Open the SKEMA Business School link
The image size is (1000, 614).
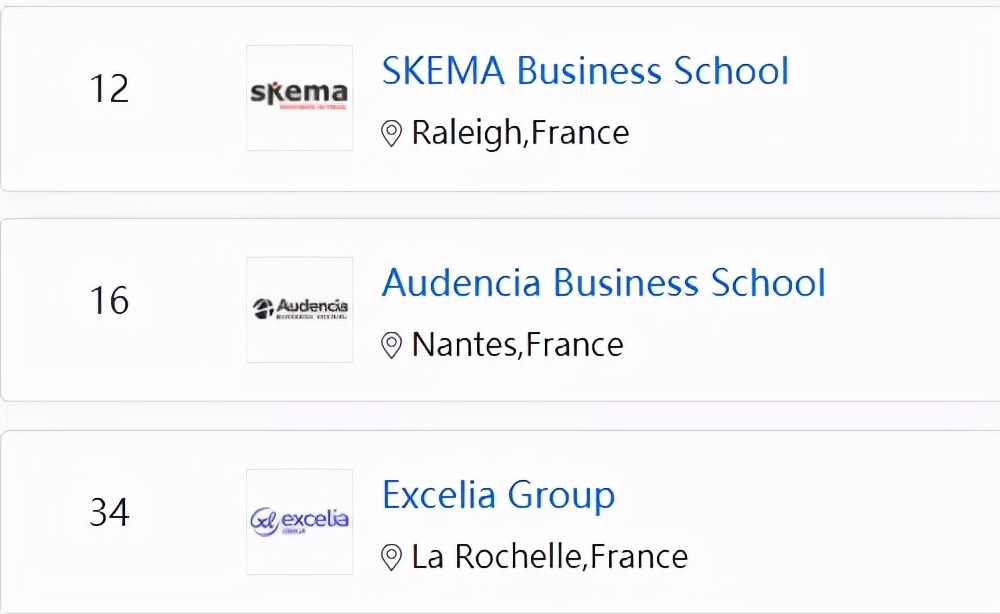pos(585,71)
